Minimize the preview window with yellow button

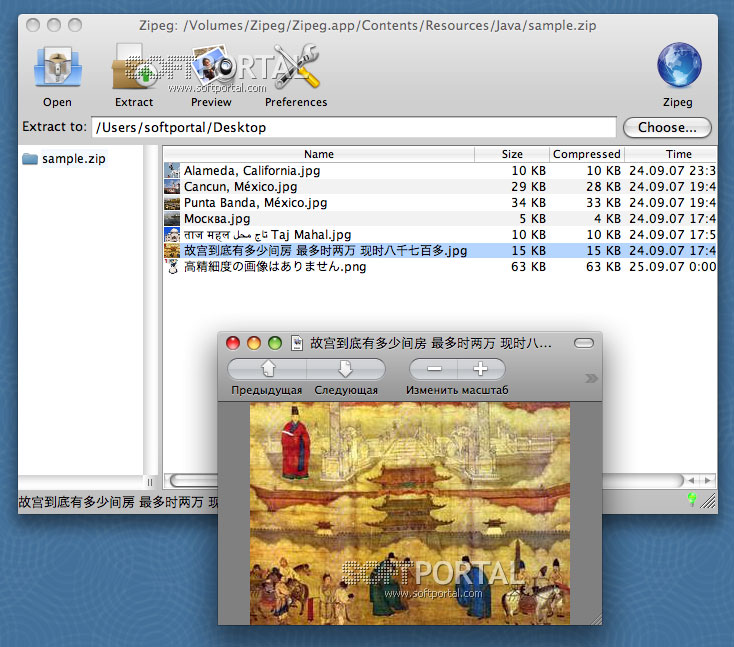pos(254,343)
